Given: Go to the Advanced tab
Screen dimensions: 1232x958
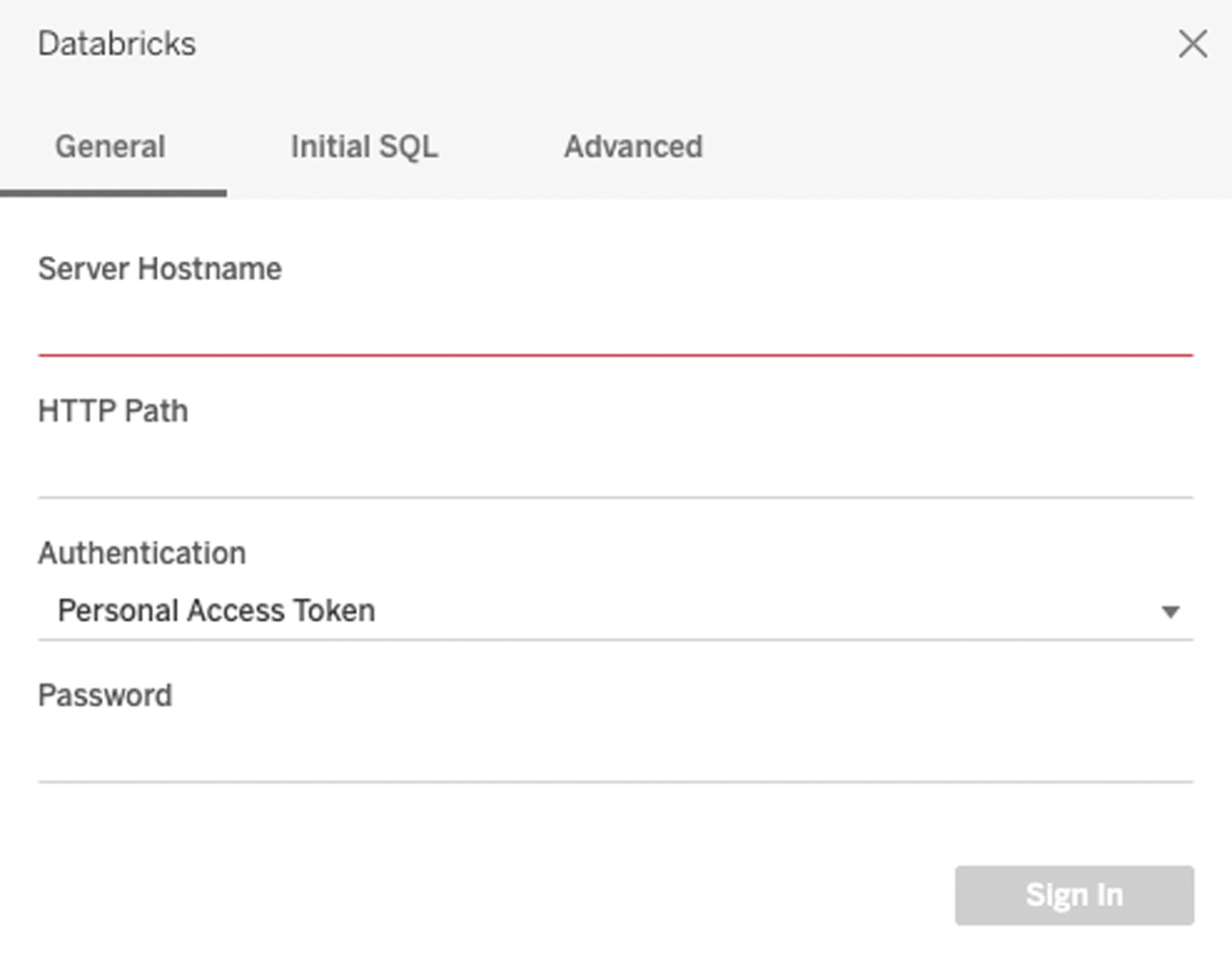Looking at the screenshot, I should tap(633, 146).
